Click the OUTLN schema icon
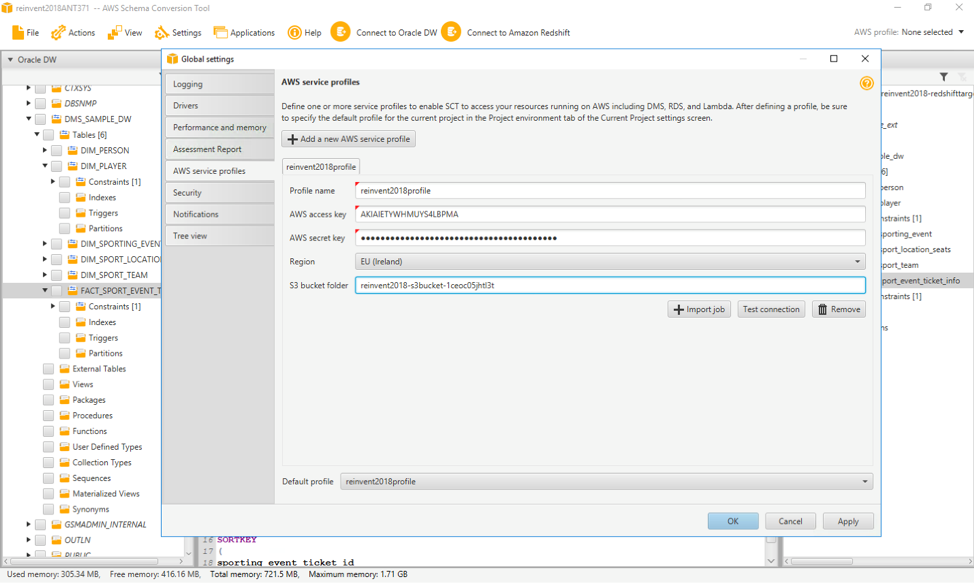974x583 pixels. tap(57, 540)
